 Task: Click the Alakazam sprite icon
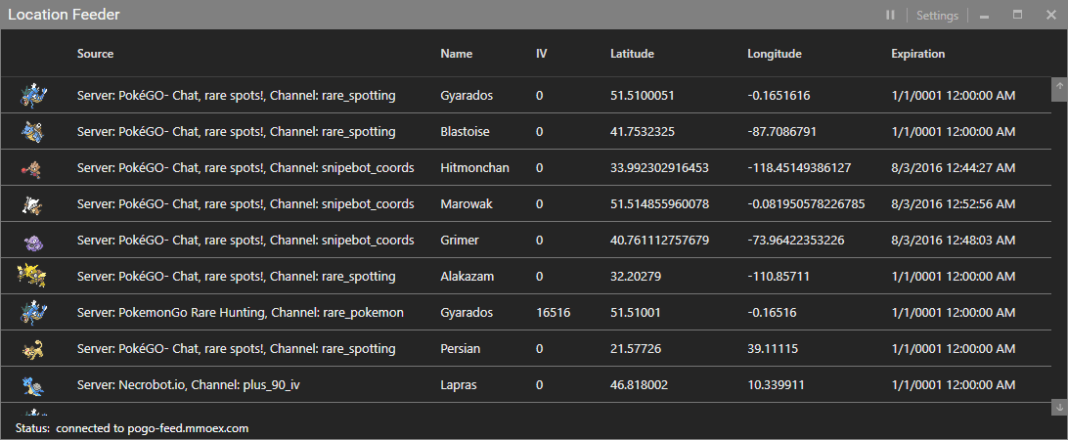pyautogui.click(x=32, y=276)
